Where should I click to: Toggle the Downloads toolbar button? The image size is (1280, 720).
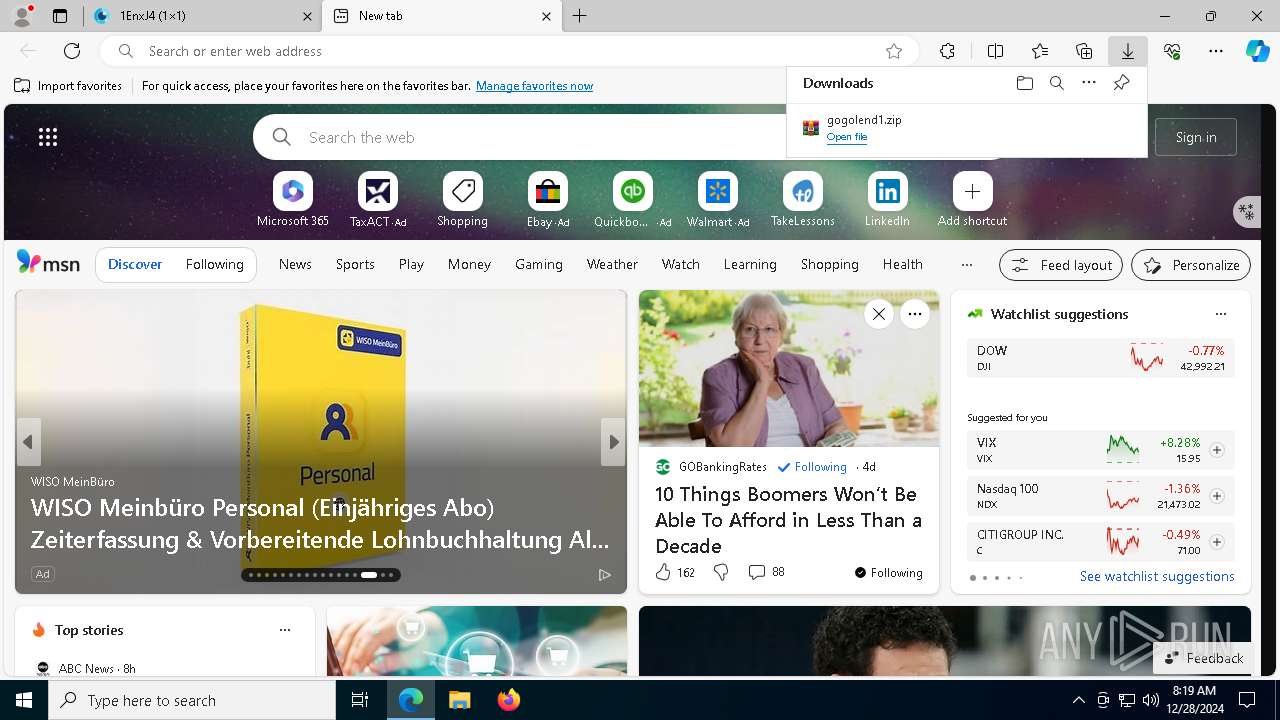tap(1127, 51)
